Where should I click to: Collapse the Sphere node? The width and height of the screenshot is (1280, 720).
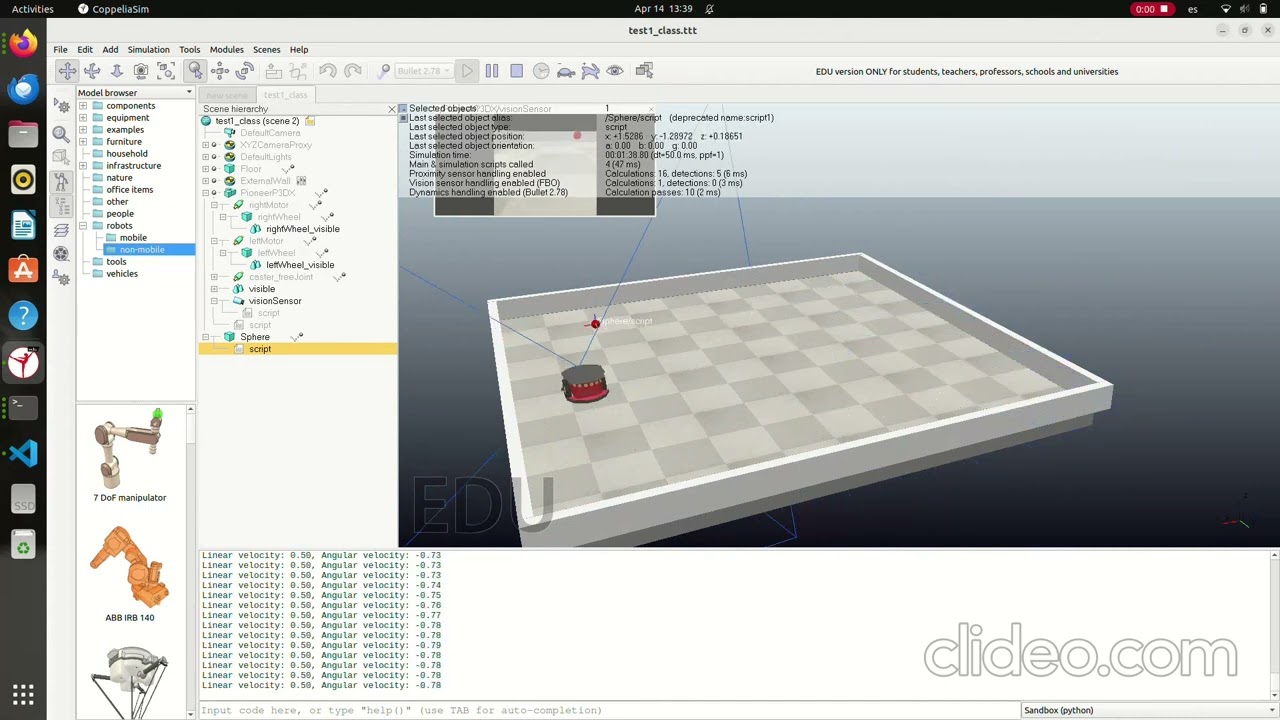point(206,337)
